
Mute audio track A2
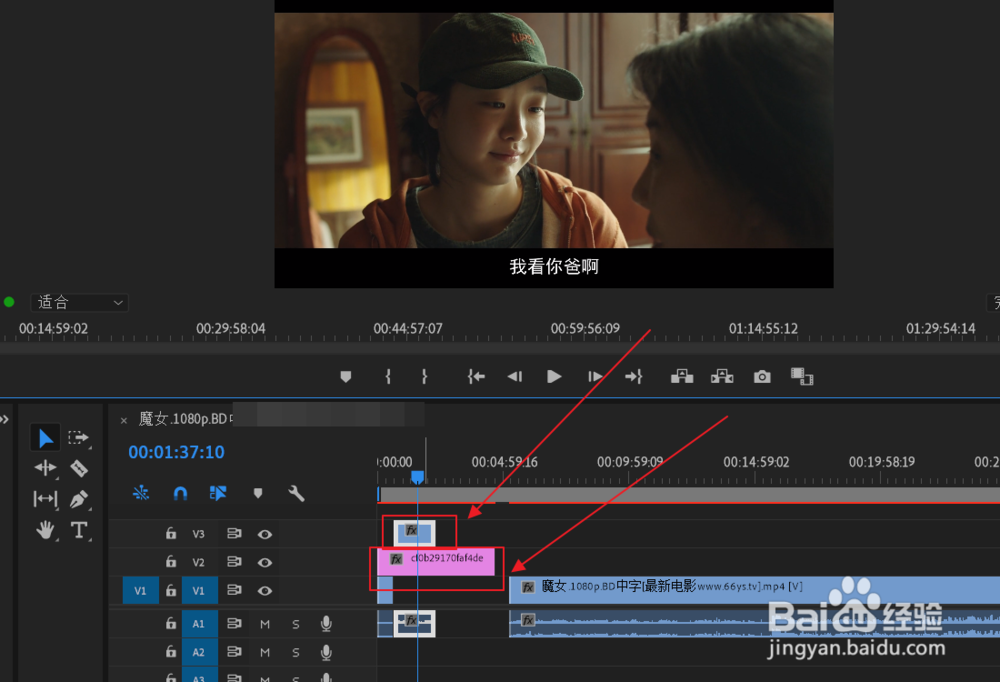coord(265,652)
